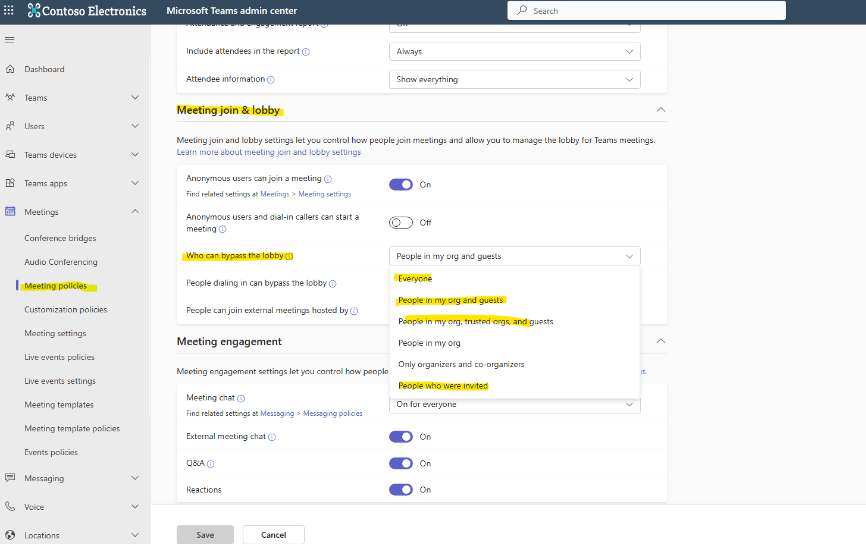Image resolution: width=866 pixels, height=544 pixels.
Task: Close Who can bypass the lobby dropdown
Action: 515,256
